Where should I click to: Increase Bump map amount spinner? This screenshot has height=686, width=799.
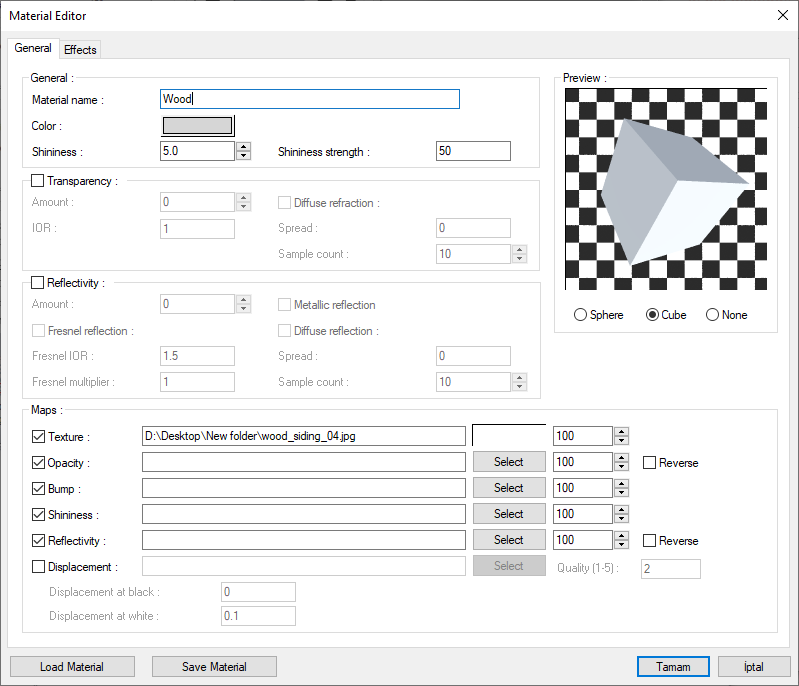tap(621, 484)
